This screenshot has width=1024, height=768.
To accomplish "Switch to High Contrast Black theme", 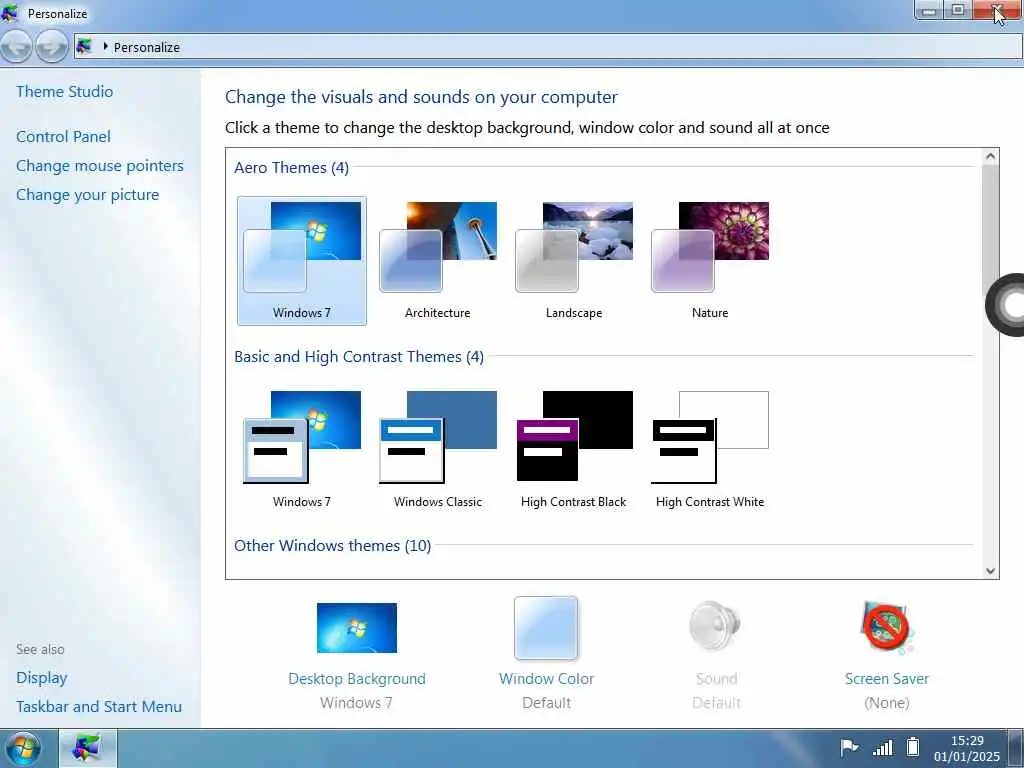I will click(574, 449).
